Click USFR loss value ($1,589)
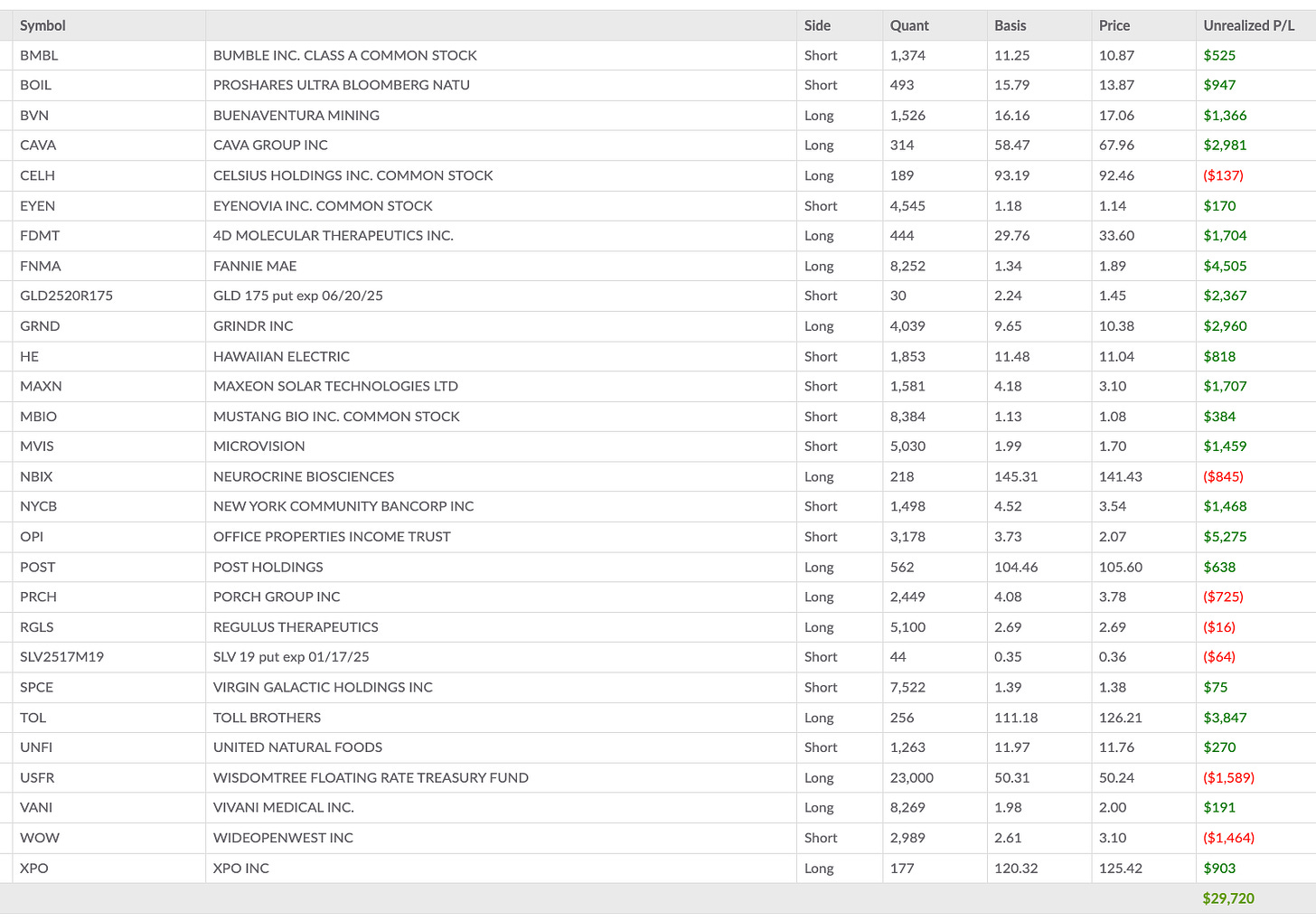This screenshot has height=921, width=1316. 1228,777
